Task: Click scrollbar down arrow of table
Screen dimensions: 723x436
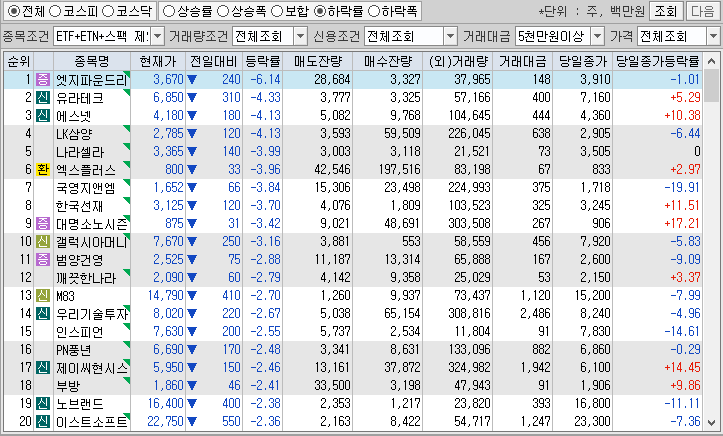Action: coord(712,422)
